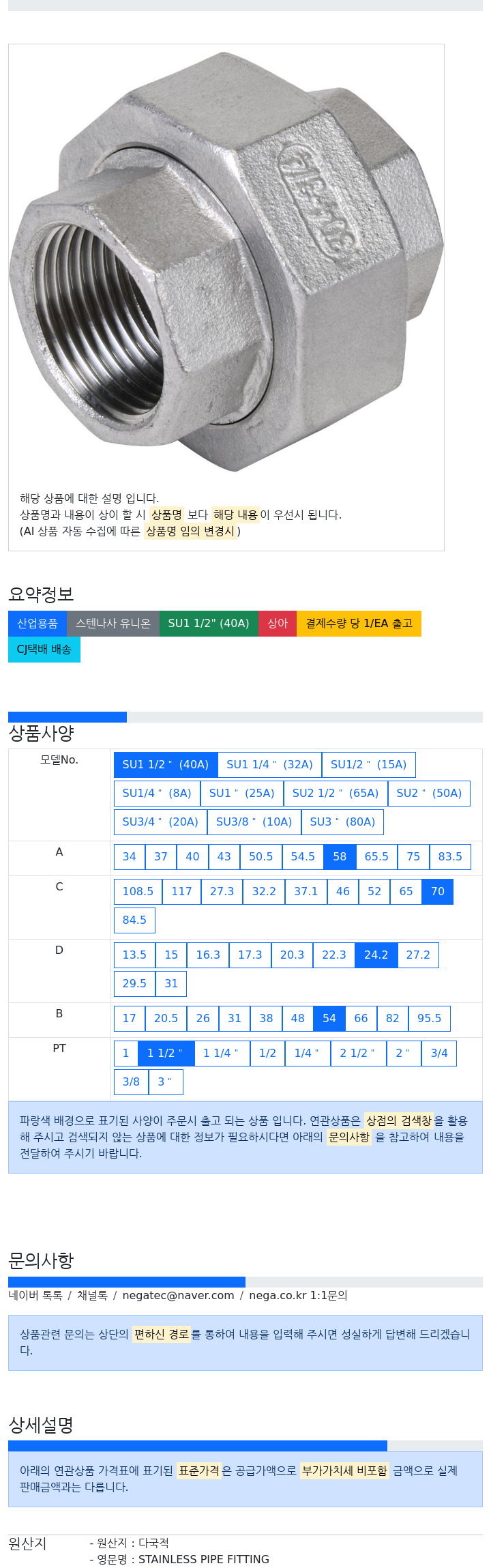This screenshot has width=491, height=1568.
Task: Select the SU3" (80A) model button
Action: tap(342, 822)
